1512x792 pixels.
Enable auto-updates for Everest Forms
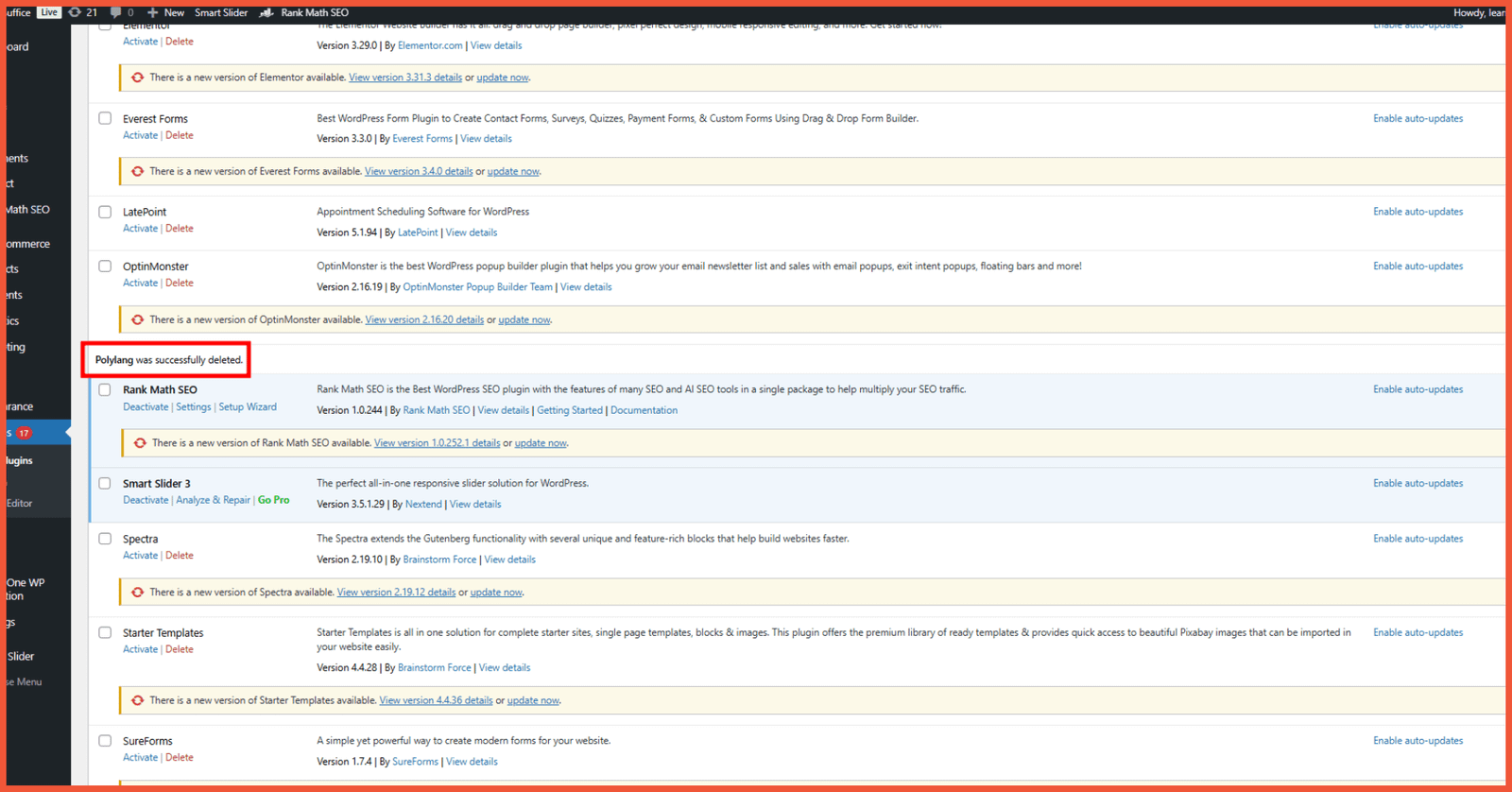point(1417,118)
